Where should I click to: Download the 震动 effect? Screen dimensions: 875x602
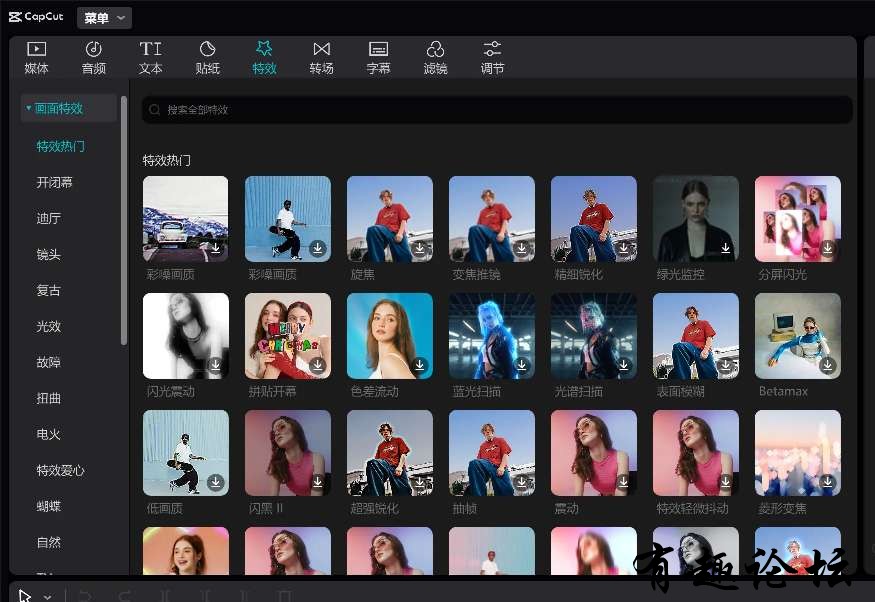point(624,481)
